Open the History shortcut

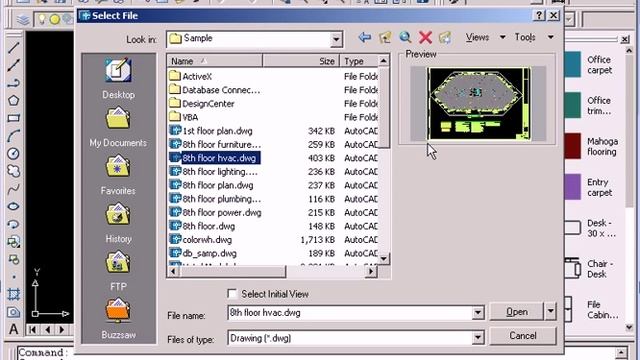tap(118, 223)
